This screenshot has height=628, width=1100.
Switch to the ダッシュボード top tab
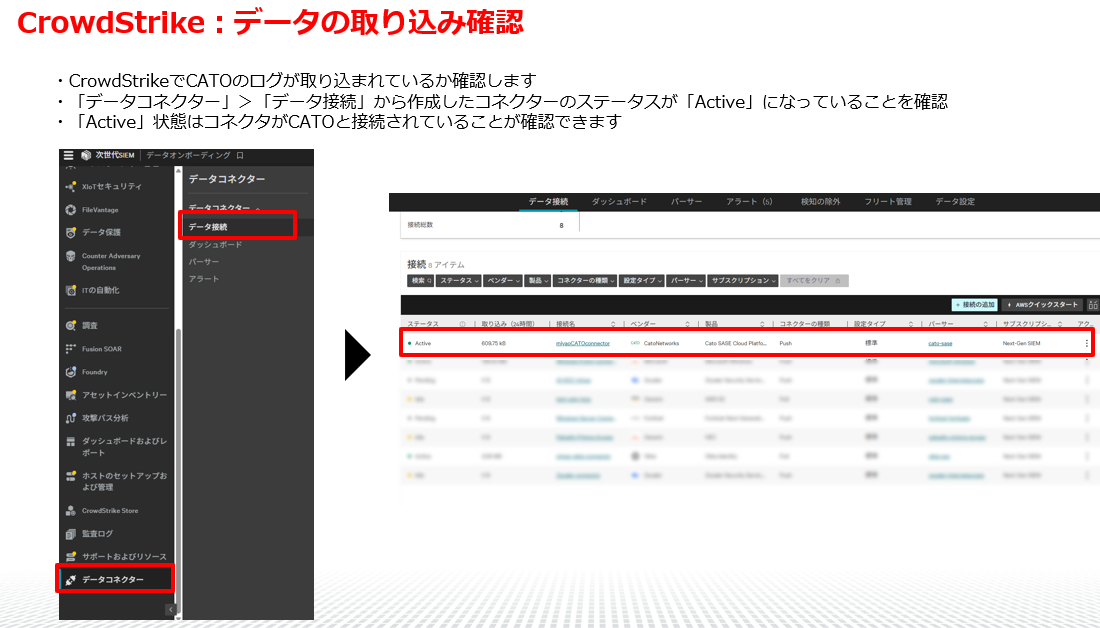click(x=619, y=201)
